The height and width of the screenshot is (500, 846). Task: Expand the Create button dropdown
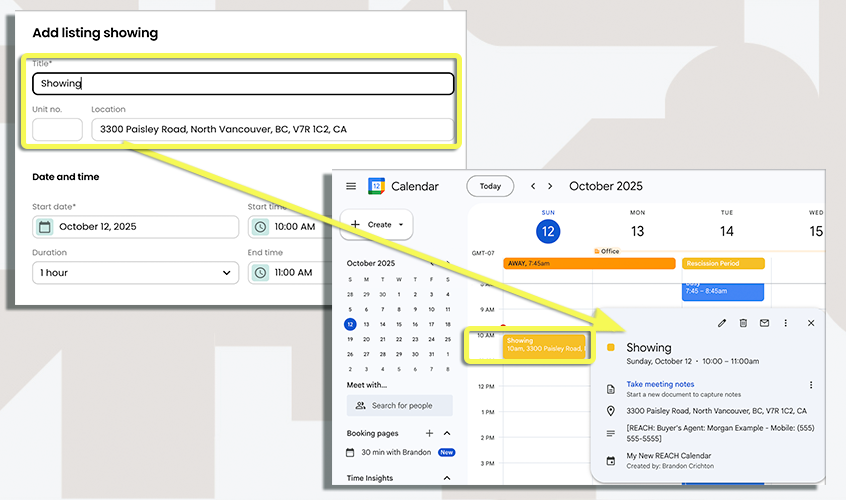pyautogui.click(x=401, y=225)
